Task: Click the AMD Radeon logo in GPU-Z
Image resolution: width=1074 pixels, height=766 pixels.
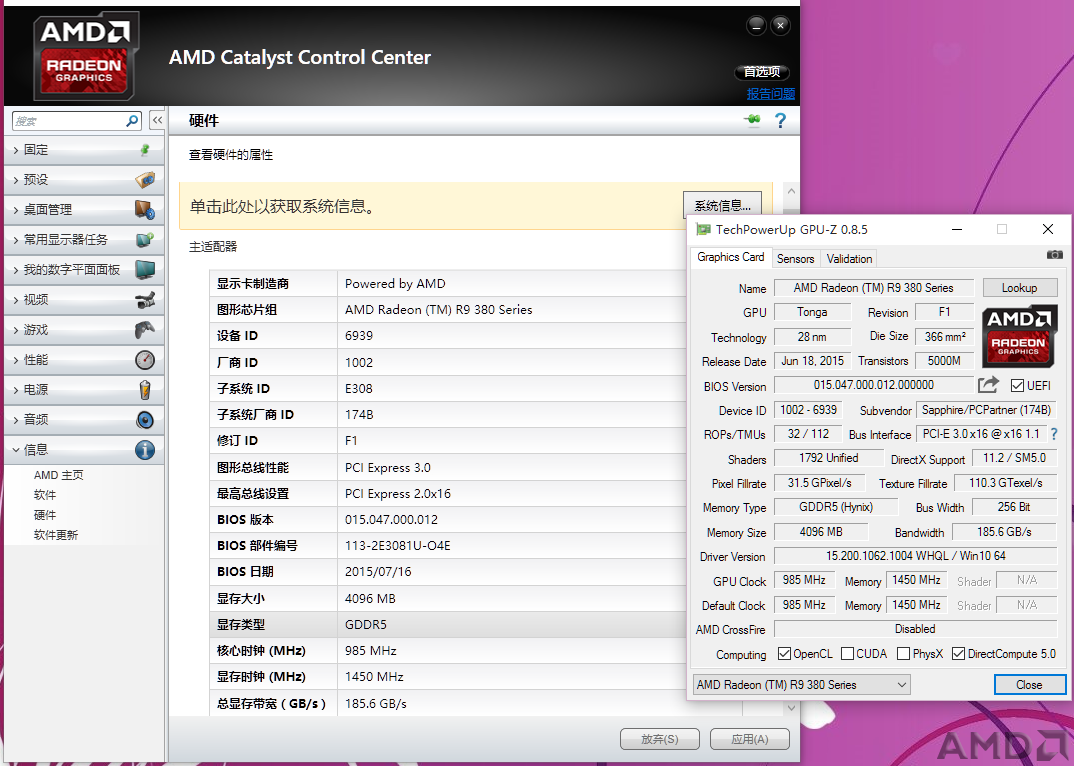Action: [1019, 336]
